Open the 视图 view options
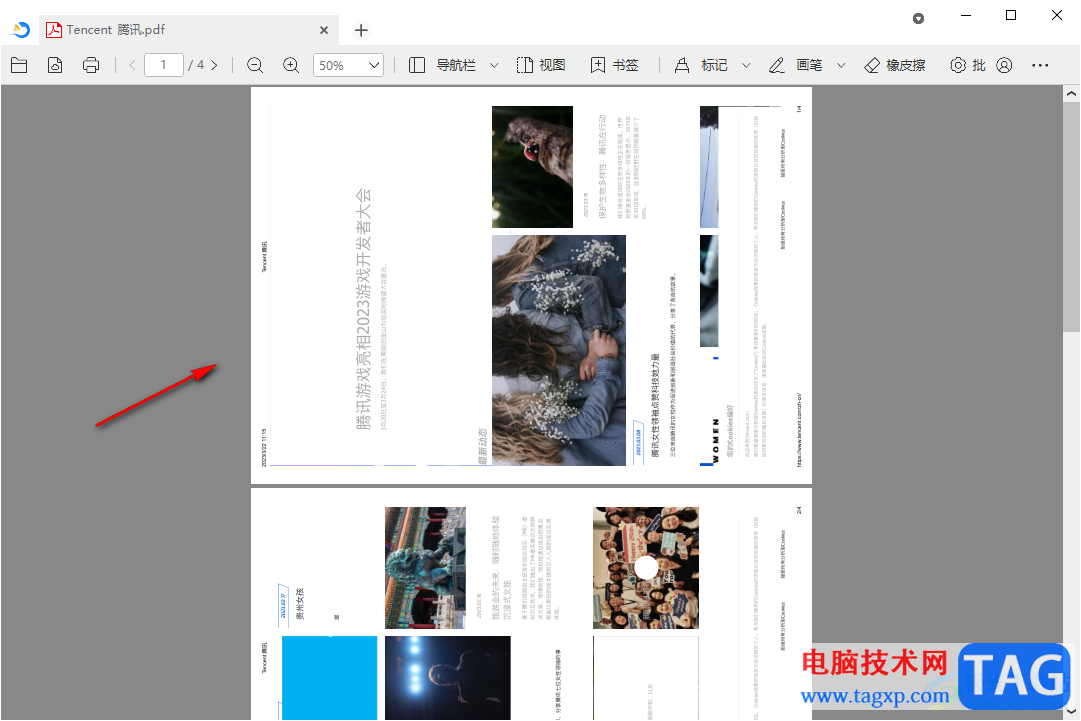Screen dimensions: 1081x721 coord(541,65)
